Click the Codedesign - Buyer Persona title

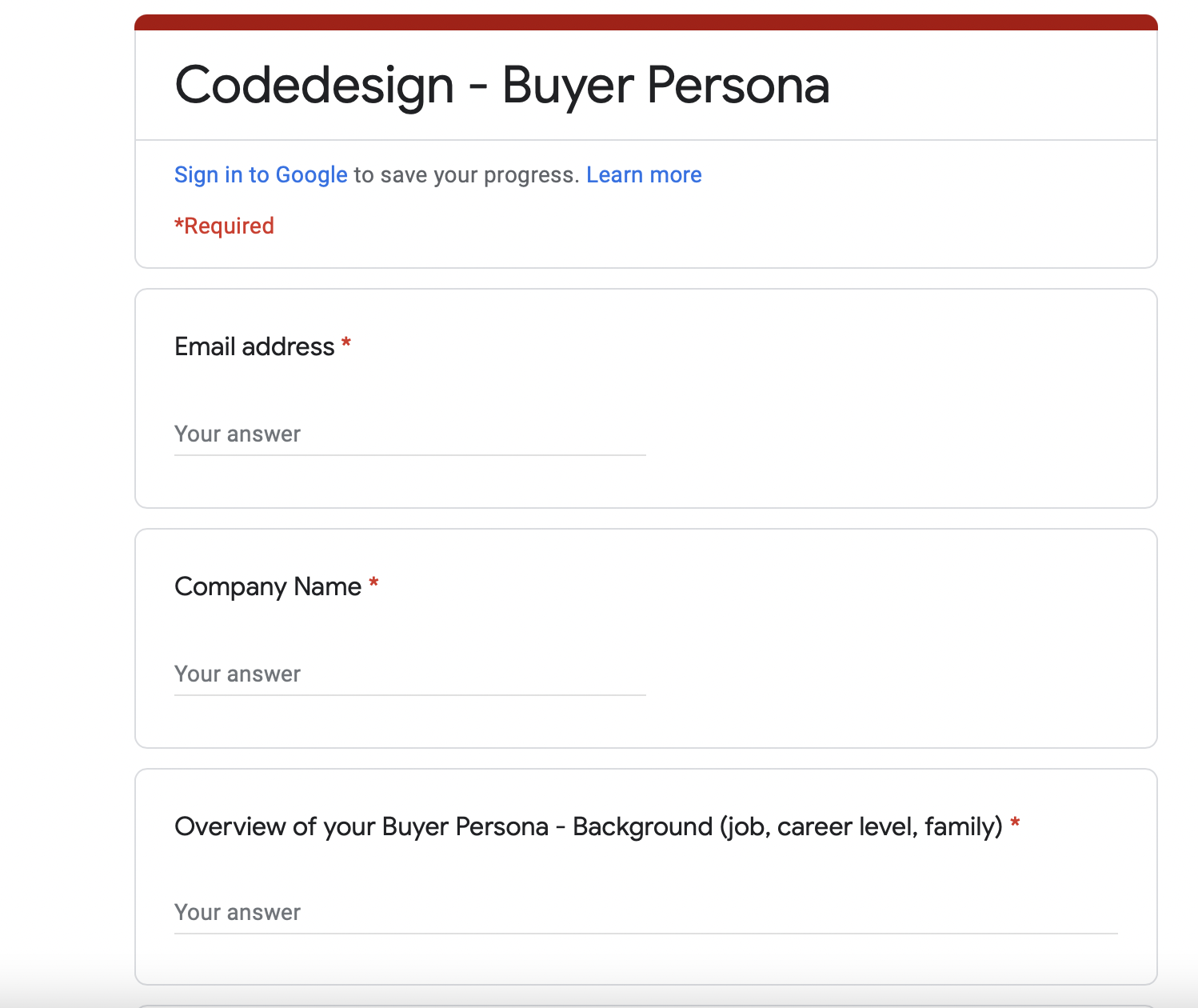(x=501, y=85)
